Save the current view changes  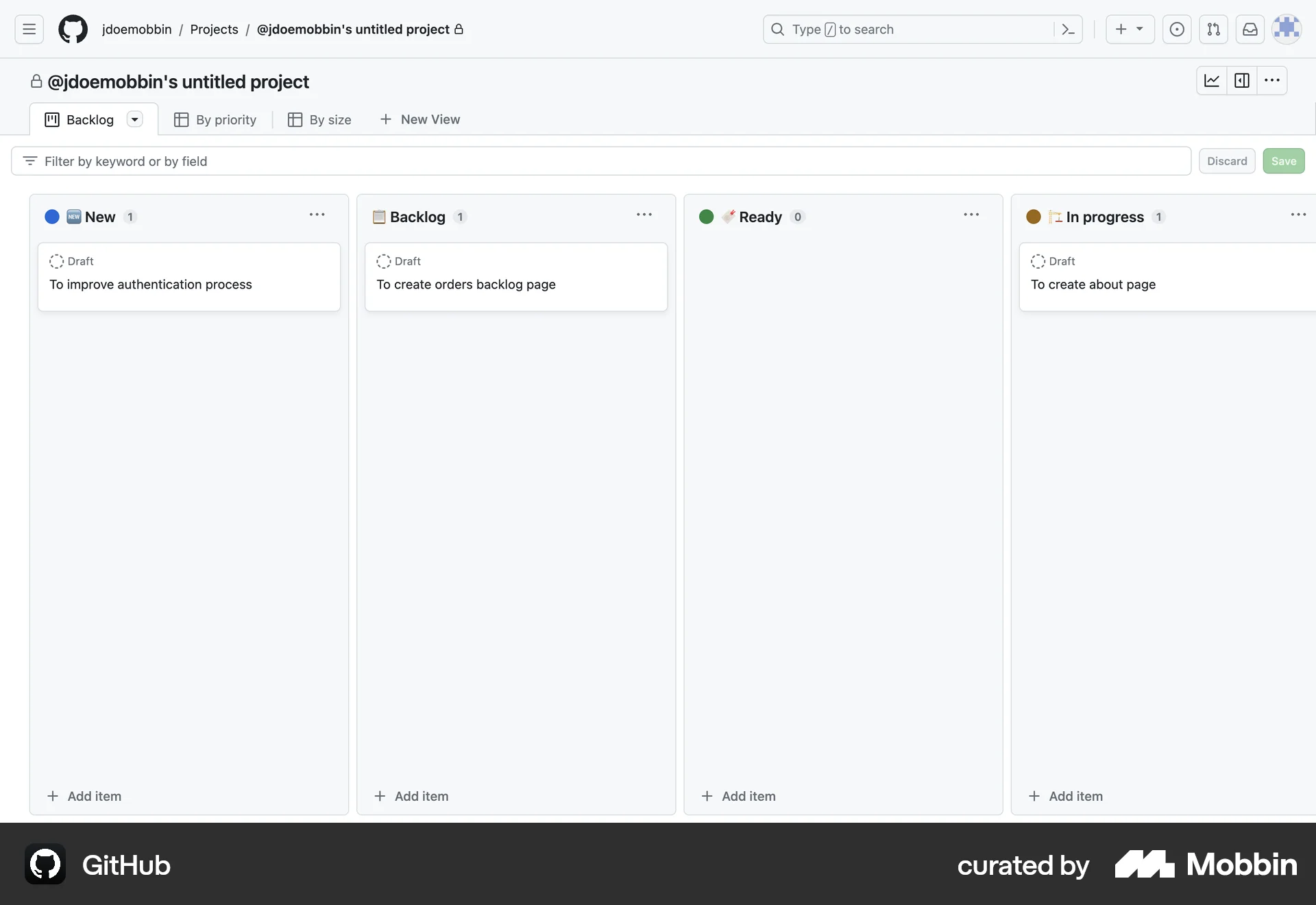point(1283,160)
